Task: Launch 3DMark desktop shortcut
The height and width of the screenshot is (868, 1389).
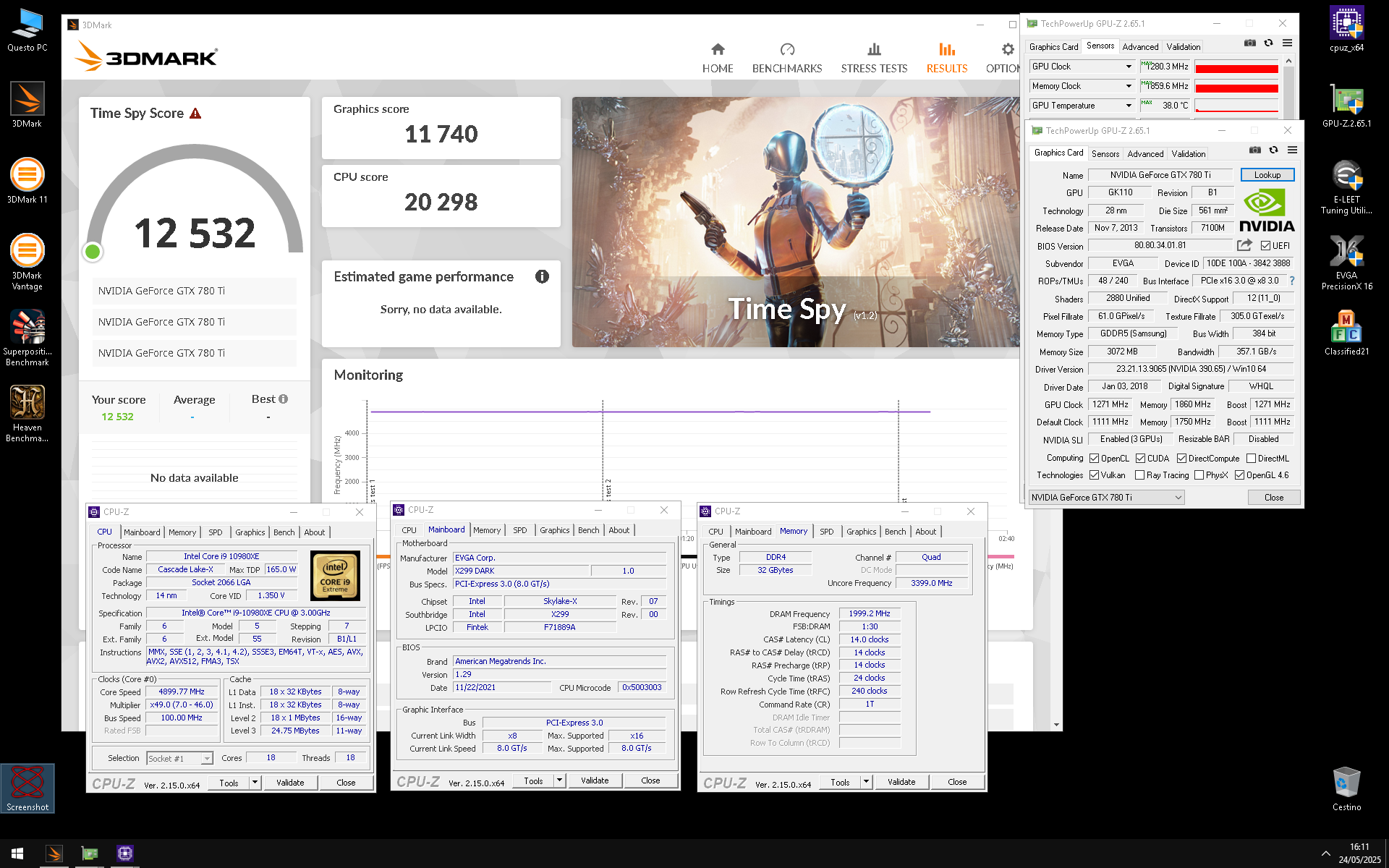Action: pyautogui.click(x=27, y=105)
